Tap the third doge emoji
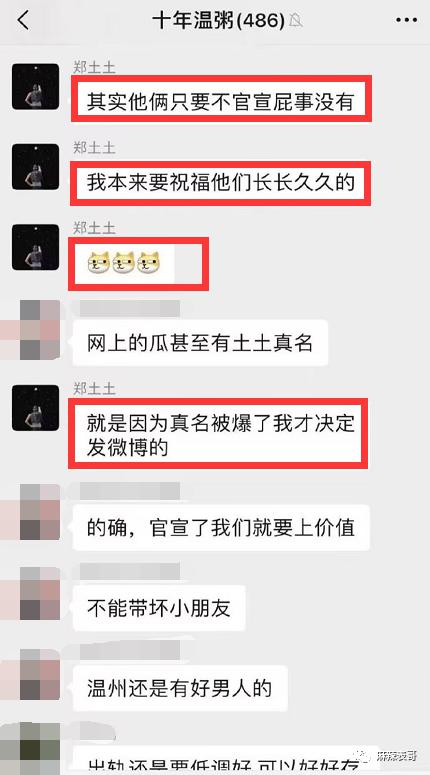This screenshot has height=775, width=430. pos(149,262)
